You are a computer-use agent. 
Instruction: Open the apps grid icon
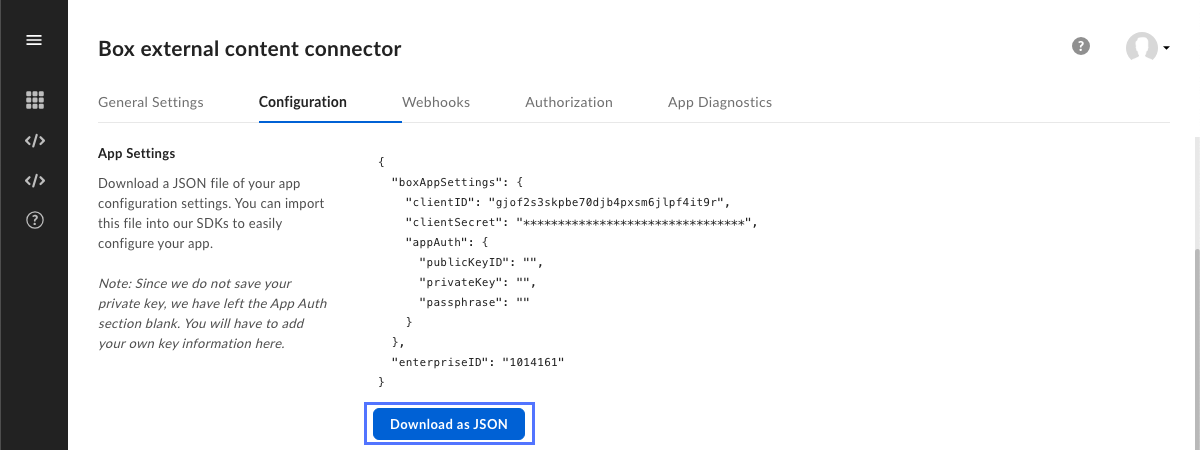coord(35,100)
